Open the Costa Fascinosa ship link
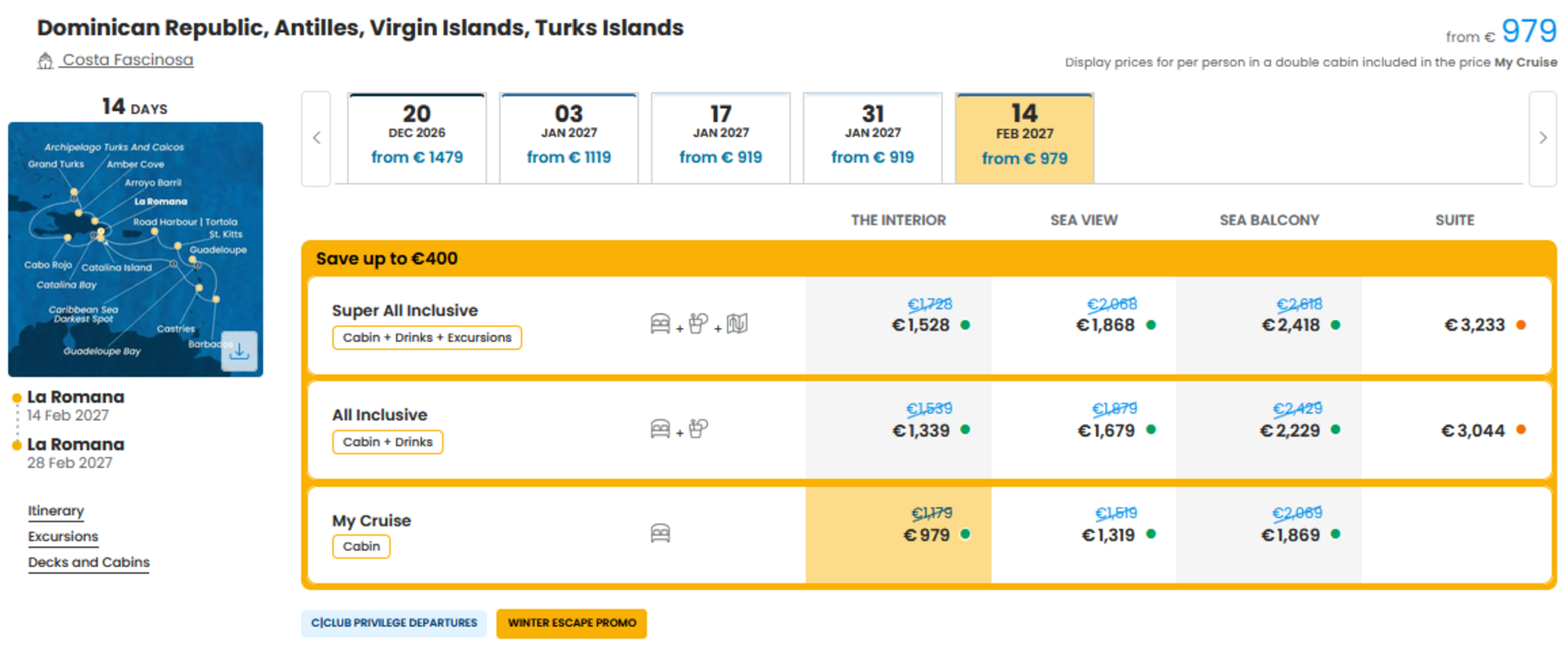Screen dimensions: 1568x651 128,60
